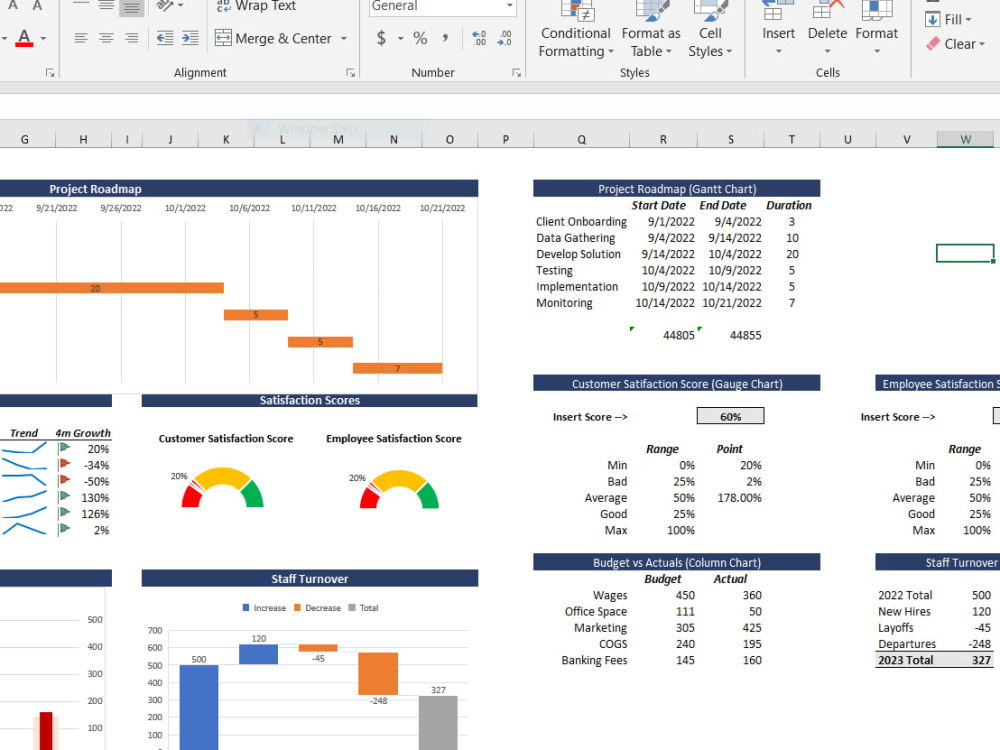Click the Merge & Center button
This screenshot has height=750, width=1000.
coord(273,38)
